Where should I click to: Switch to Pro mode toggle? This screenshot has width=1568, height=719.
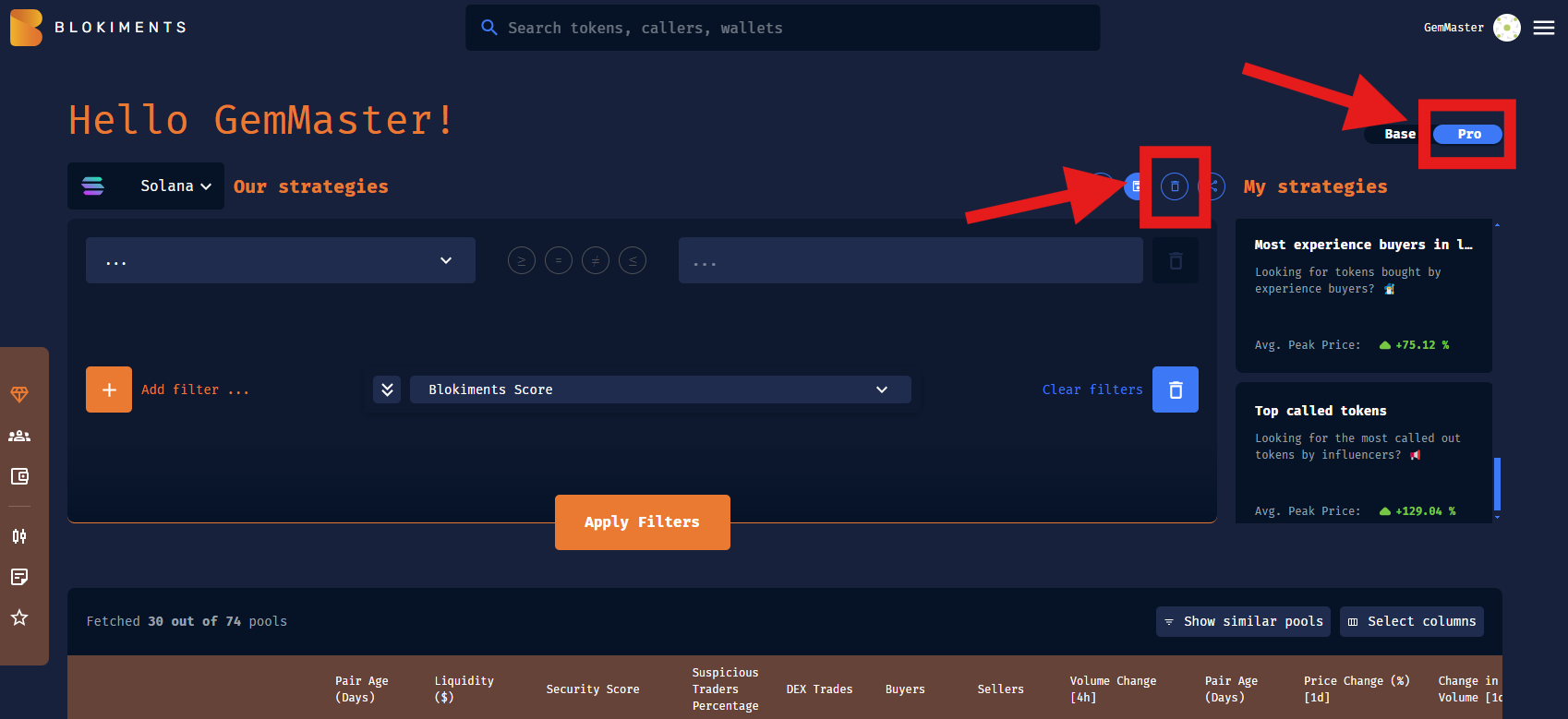point(1468,135)
